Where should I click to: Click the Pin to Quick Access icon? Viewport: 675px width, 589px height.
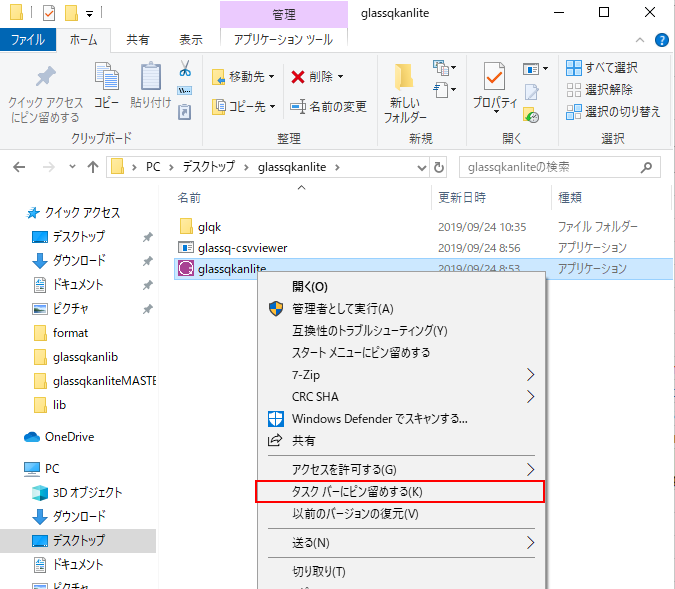pos(46,77)
